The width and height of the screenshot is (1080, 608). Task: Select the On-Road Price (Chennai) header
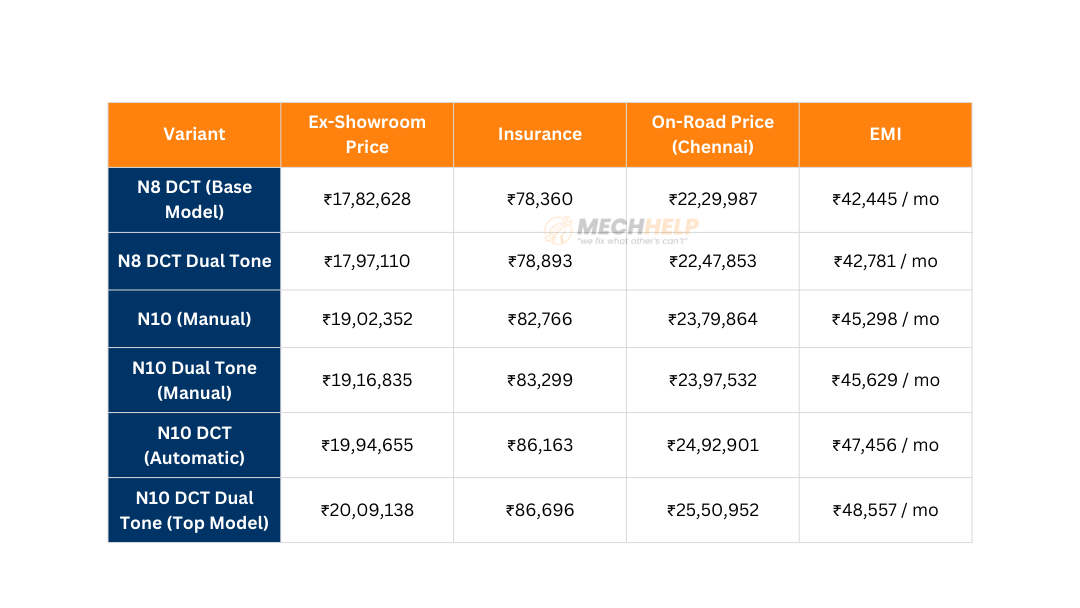tap(713, 134)
